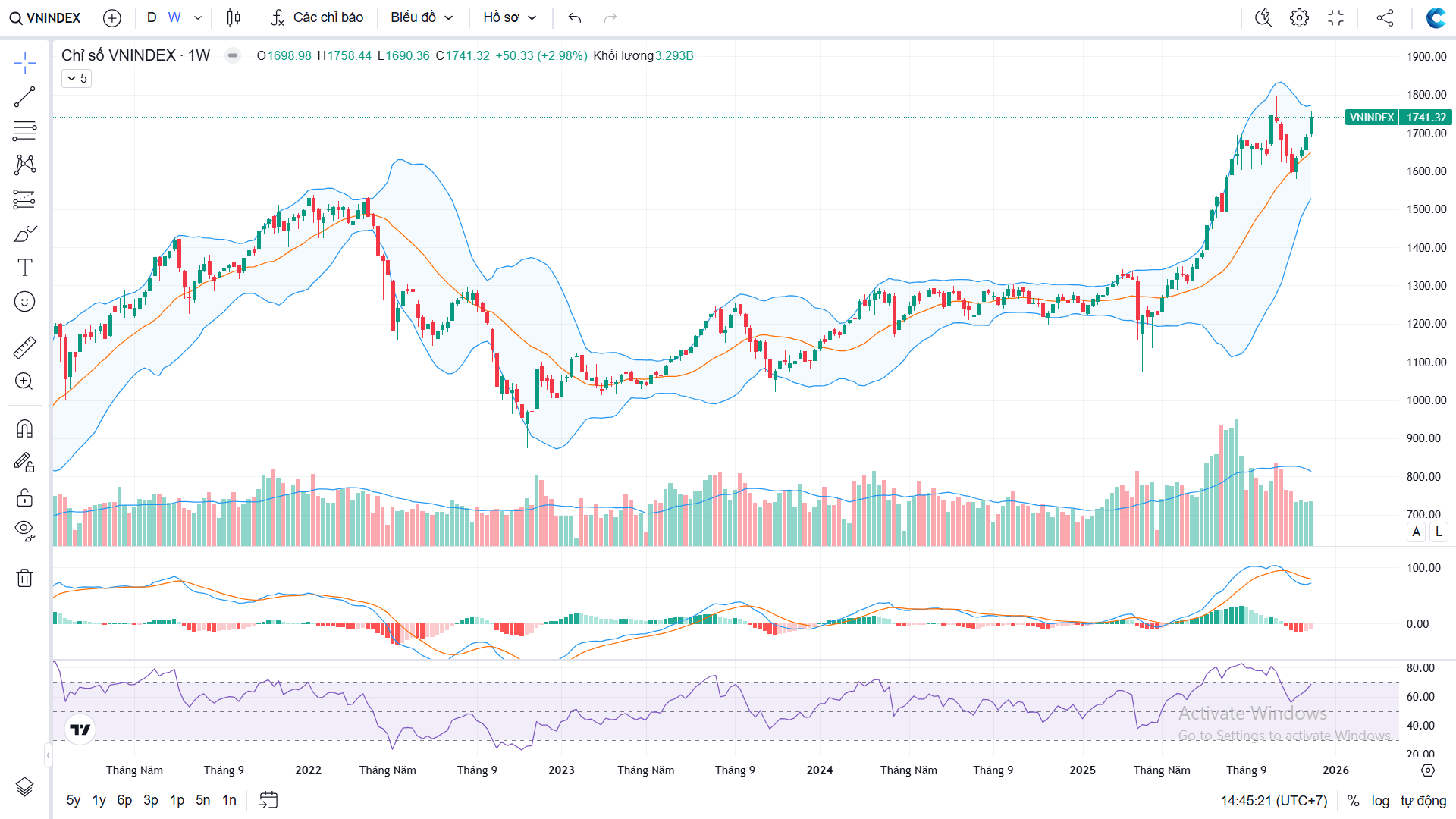This screenshot has width=1456, height=819.
Task: Open the Fibonacci retracement tool
Action: click(24, 130)
